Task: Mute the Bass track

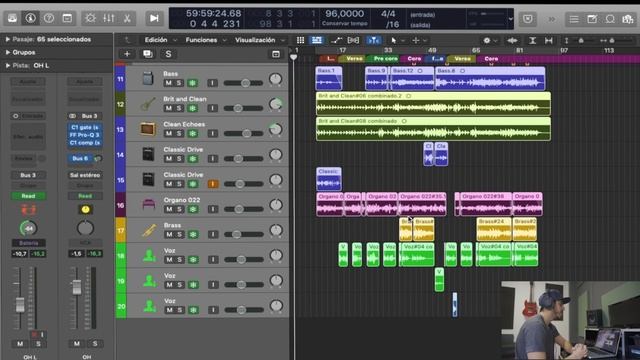Action: [169, 83]
